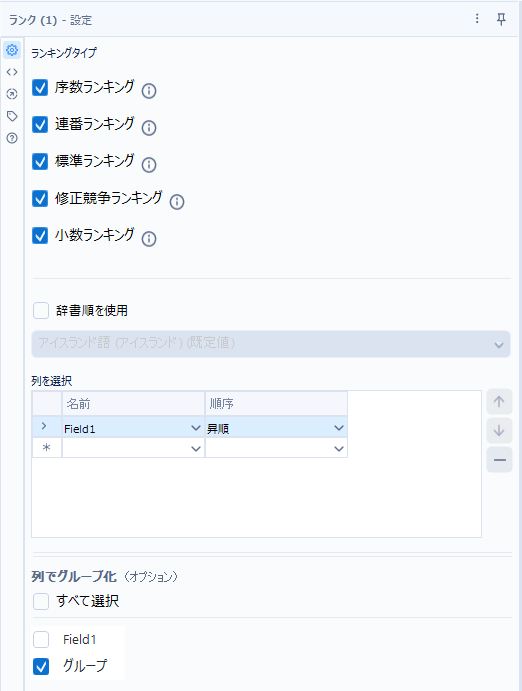Open the 昇順 order dropdown
Viewport: 522px width, 691px height.
pos(338,428)
